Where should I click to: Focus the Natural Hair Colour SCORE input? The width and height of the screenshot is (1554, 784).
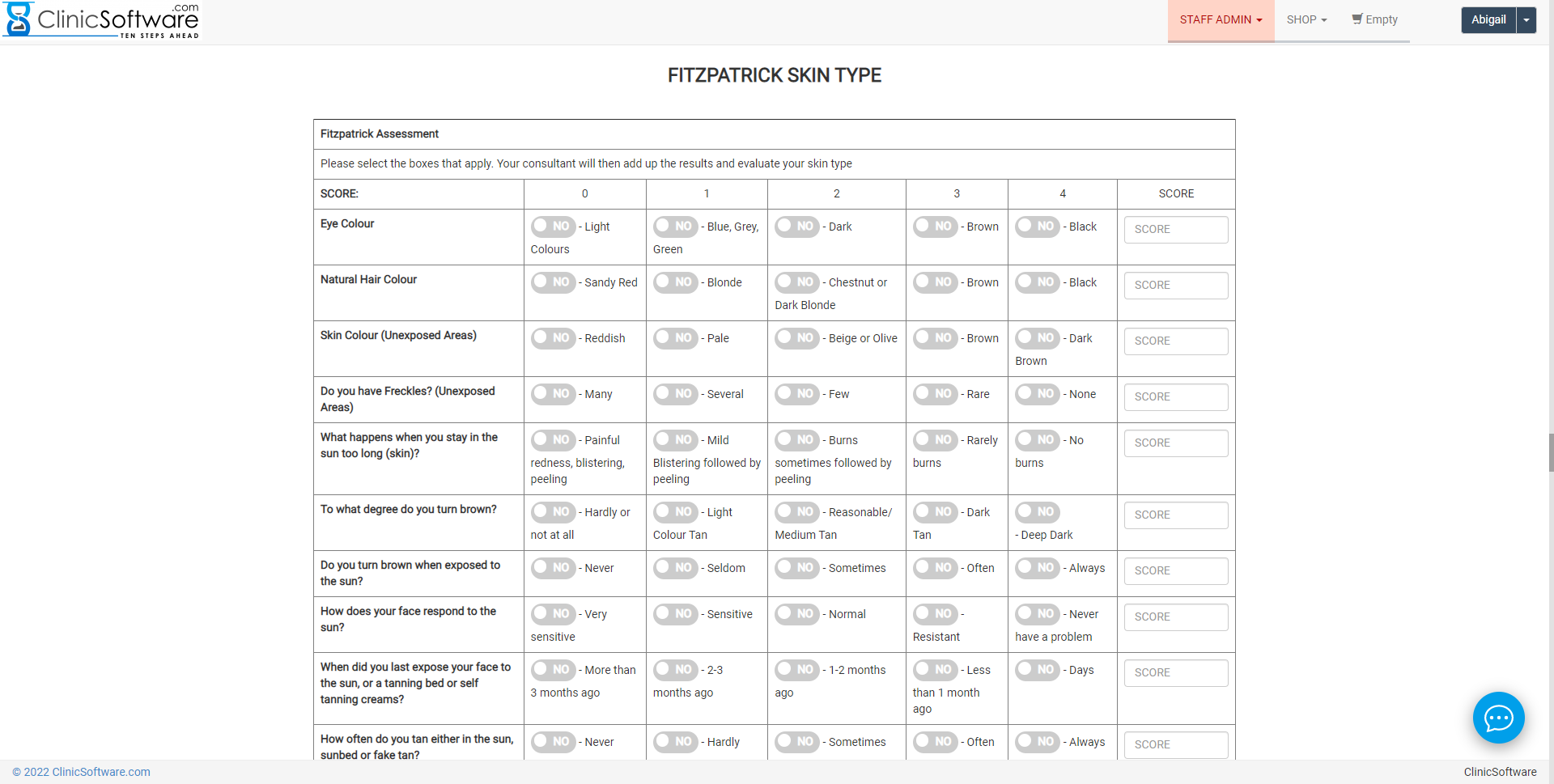(1175, 286)
